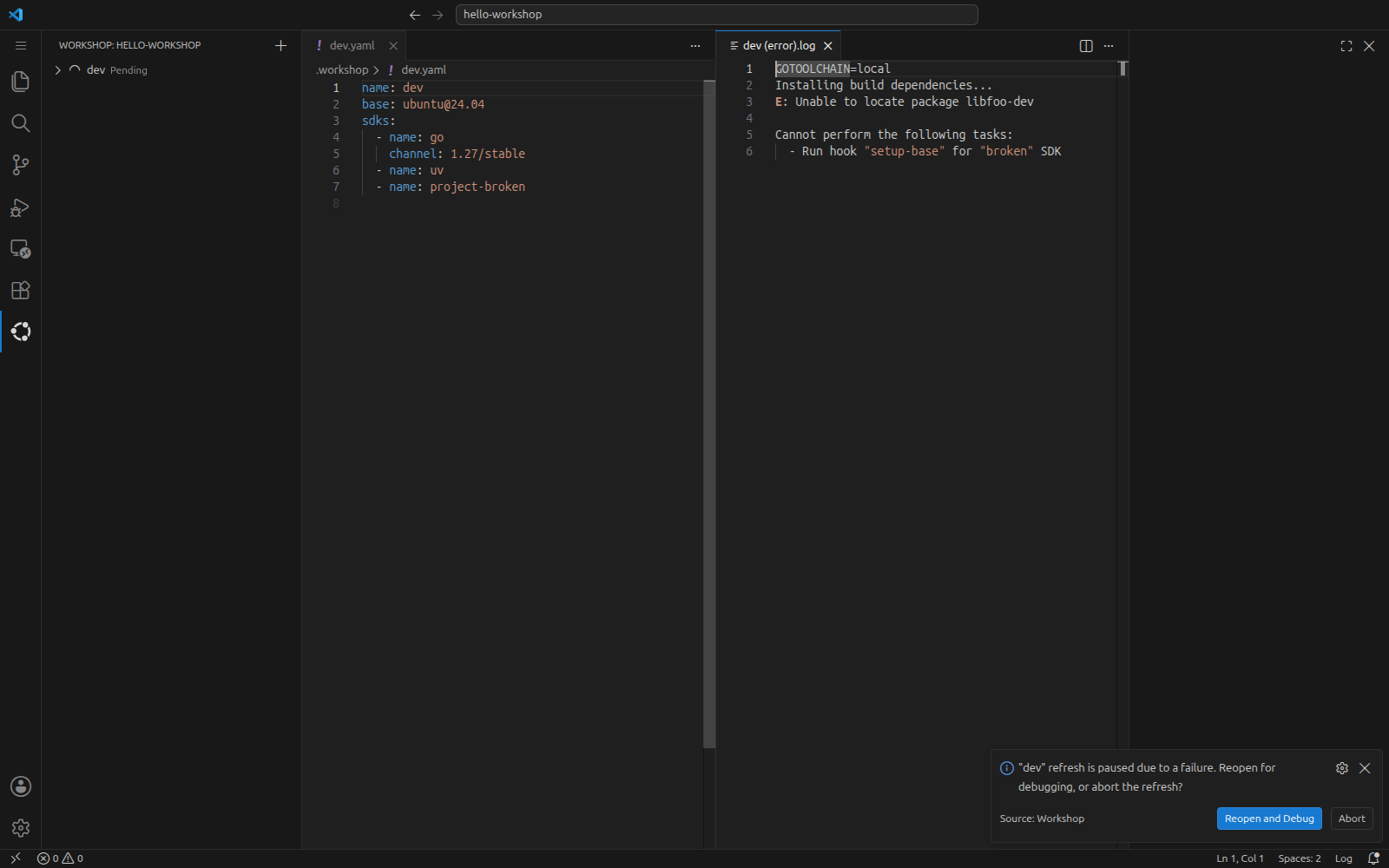The image size is (1389, 868).
Task: Open the Source Control view
Action: (x=21, y=165)
